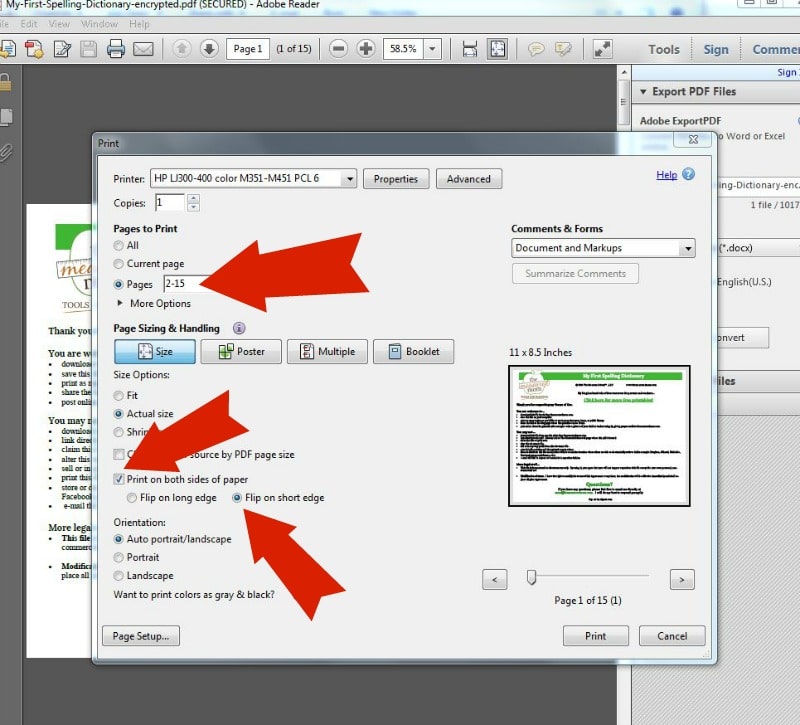This screenshot has width=800, height=725.
Task: Click the envelope email icon in toolbar
Action: [x=143, y=48]
